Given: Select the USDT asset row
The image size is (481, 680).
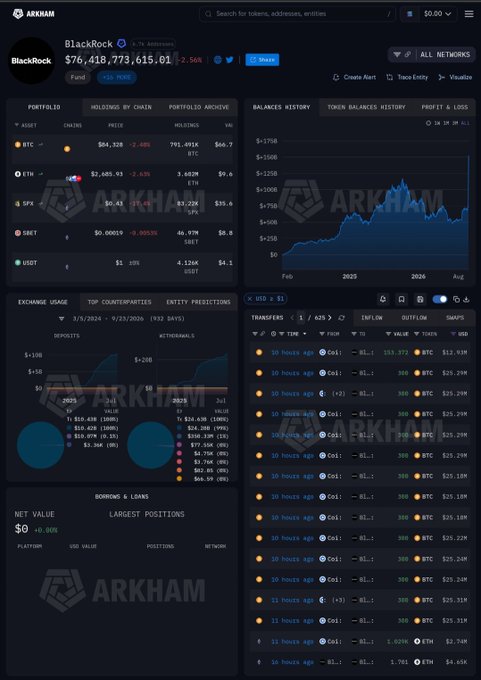Looking at the screenshot, I should pyautogui.click(x=122, y=266).
